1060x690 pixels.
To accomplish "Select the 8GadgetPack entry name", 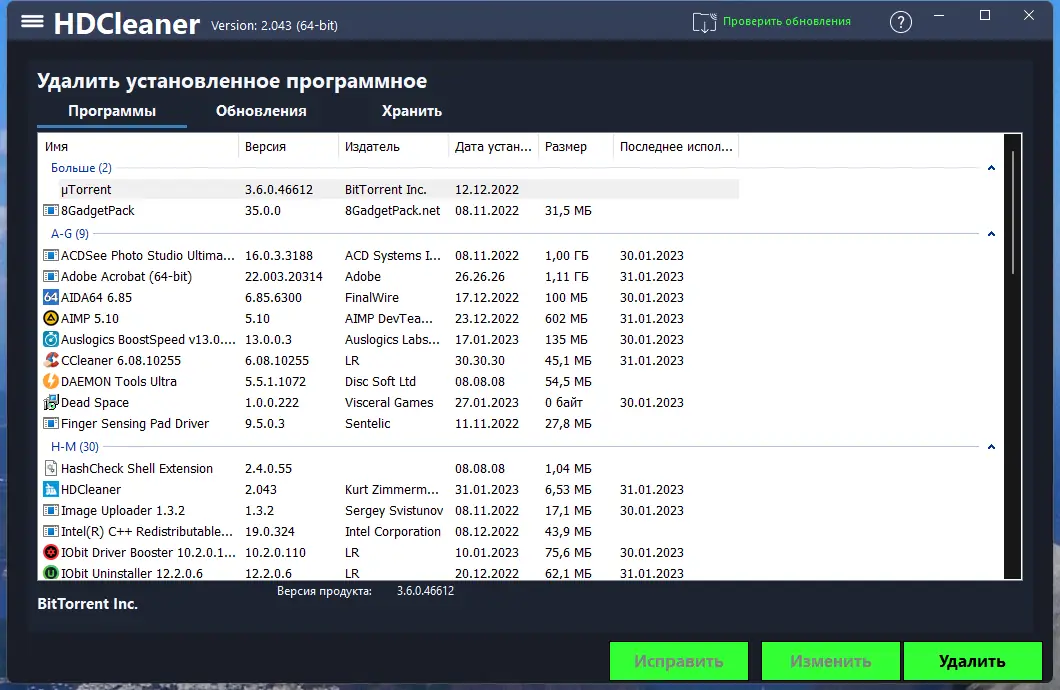I will tap(98, 210).
